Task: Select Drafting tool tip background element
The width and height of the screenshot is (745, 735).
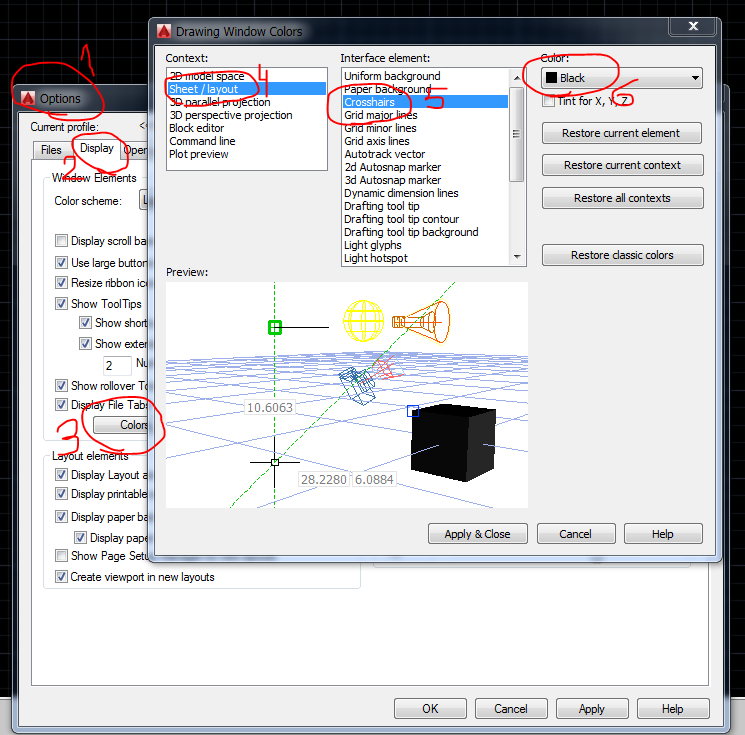Action: pos(425,232)
